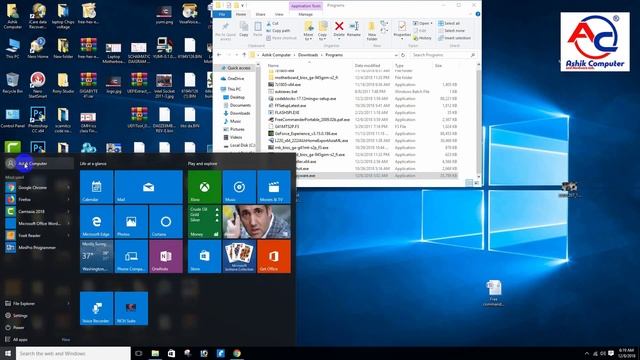The width and height of the screenshot is (640, 360).
Task: Open the Money tile
Action: [204, 222]
